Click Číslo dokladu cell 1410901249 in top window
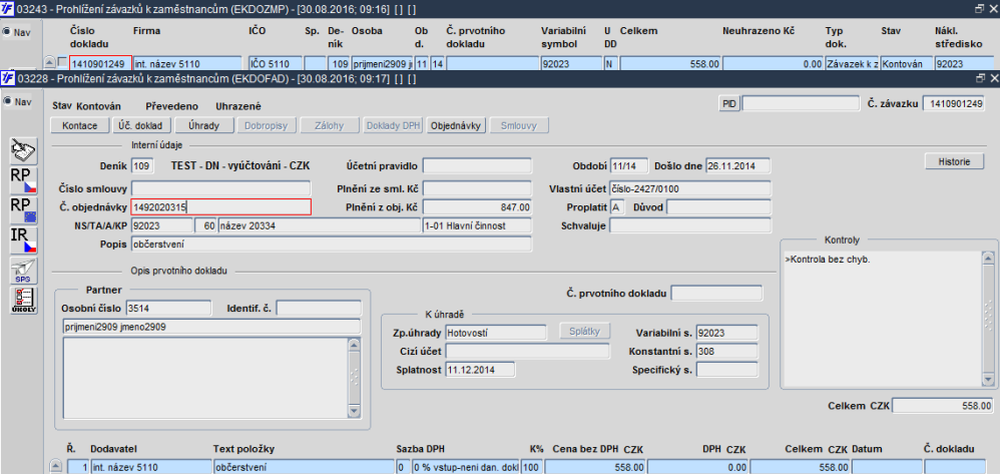 pyautogui.click(x=100, y=63)
